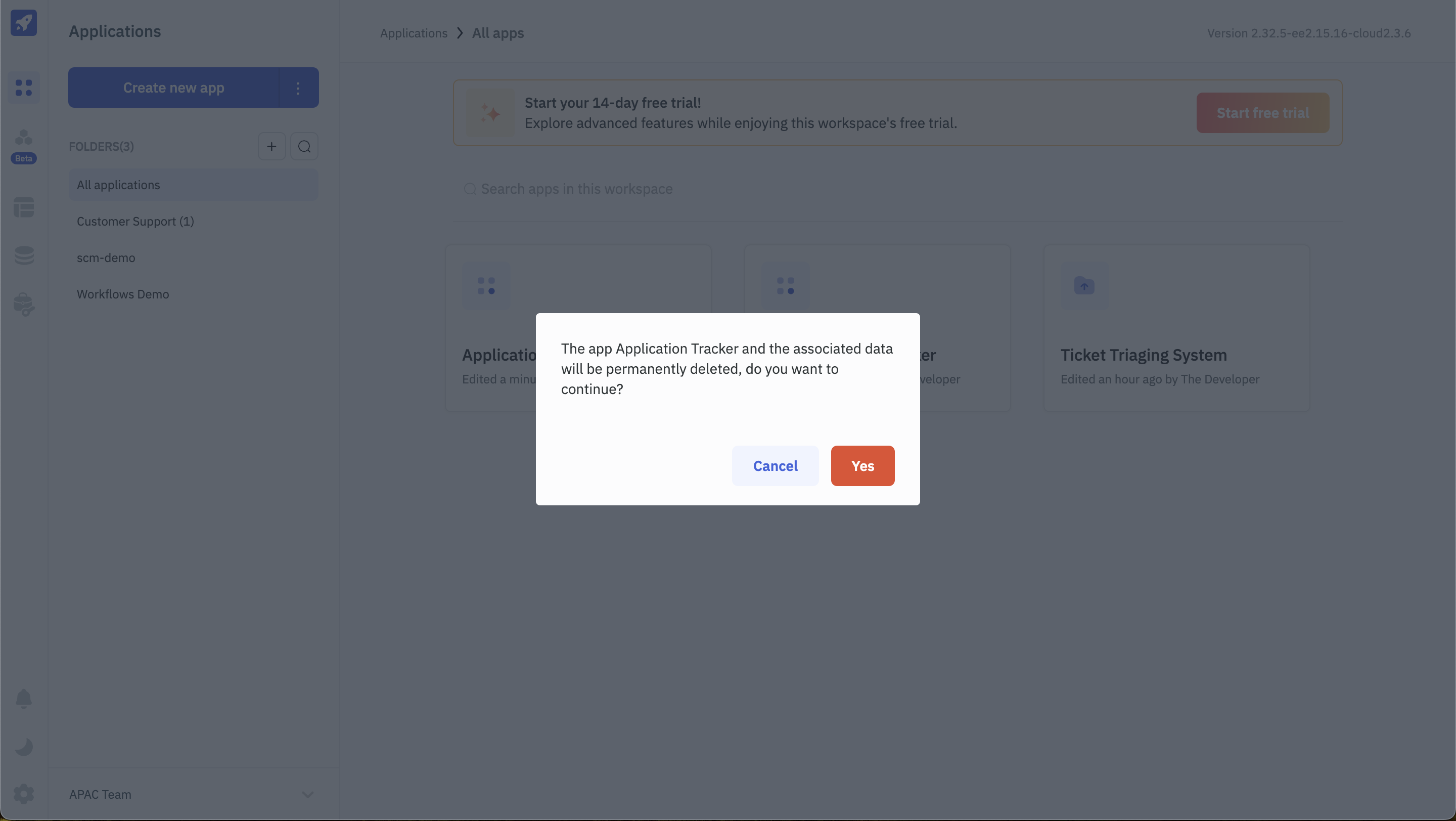
Task: Click the Start free trial button
Action: tap(1263, 112)
